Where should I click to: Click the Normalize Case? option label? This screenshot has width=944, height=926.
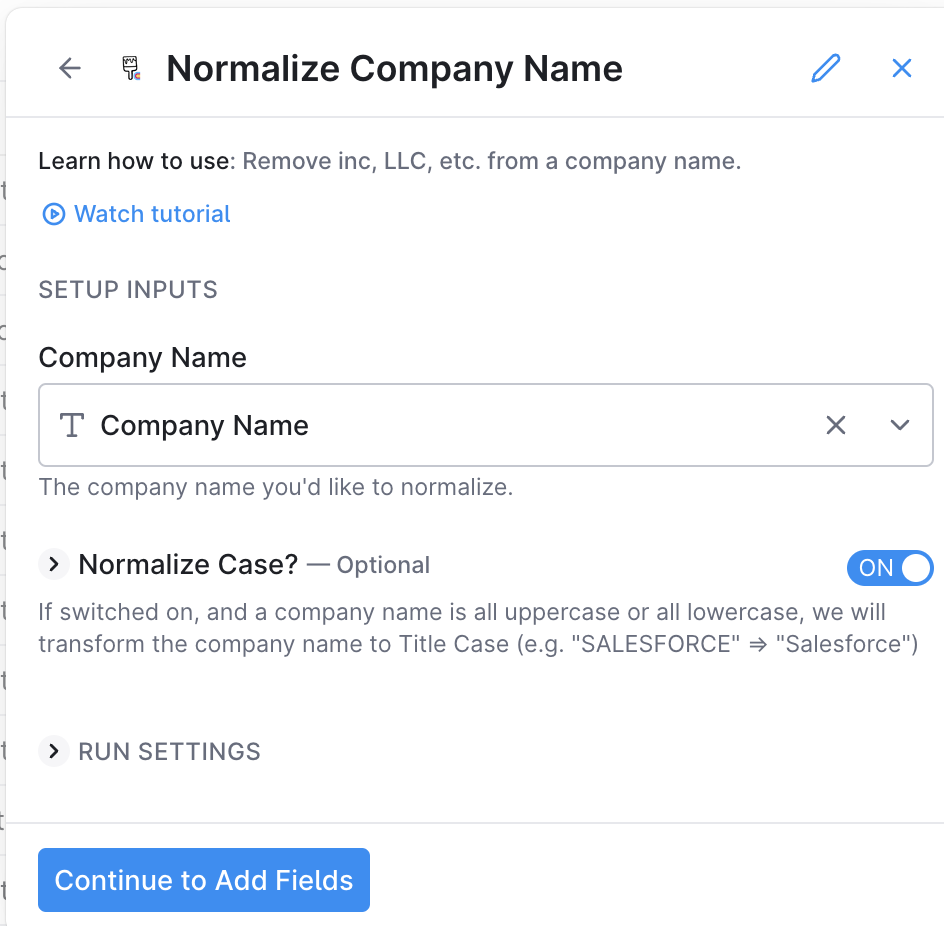(188, 565)
